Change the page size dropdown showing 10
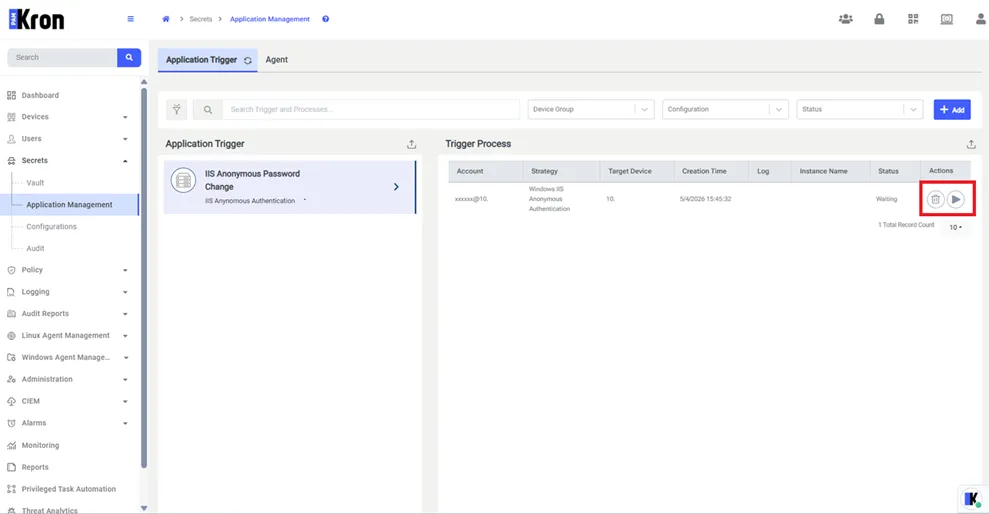The height and width of the screenshot is (514, 989). pyautogui.click(x=956, y=227)
